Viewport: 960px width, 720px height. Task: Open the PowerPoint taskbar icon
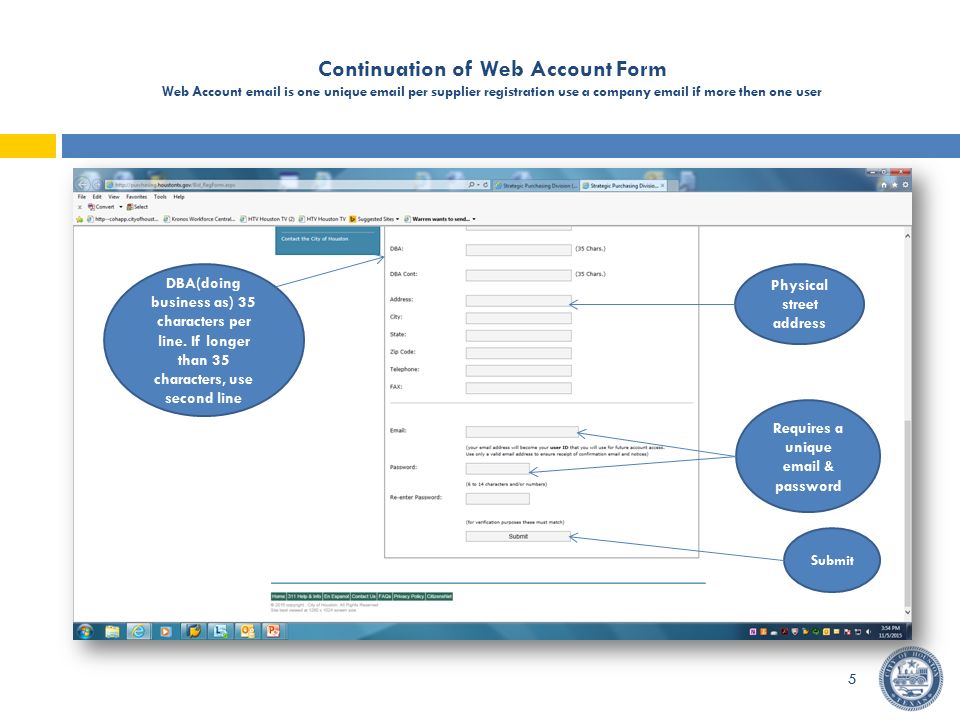click(x=273, y=631)
